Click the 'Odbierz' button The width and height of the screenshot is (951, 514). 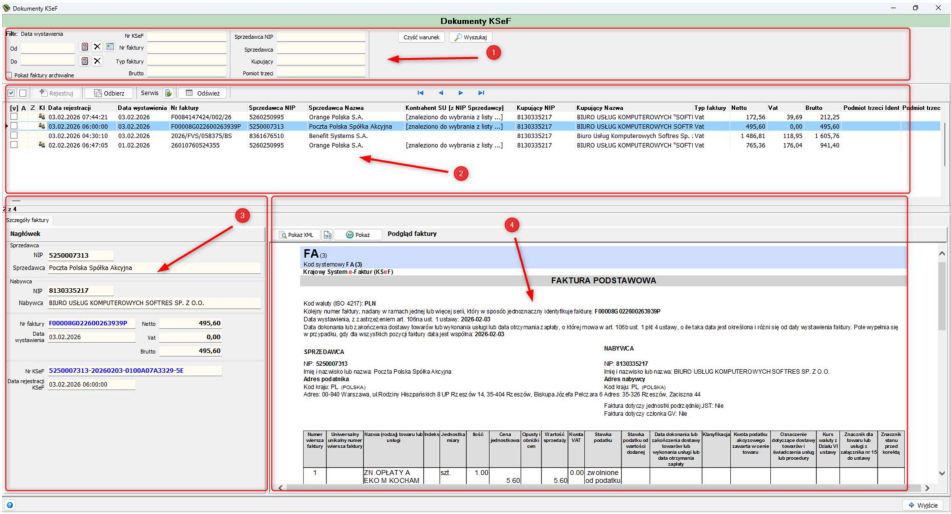coord(109,93)
